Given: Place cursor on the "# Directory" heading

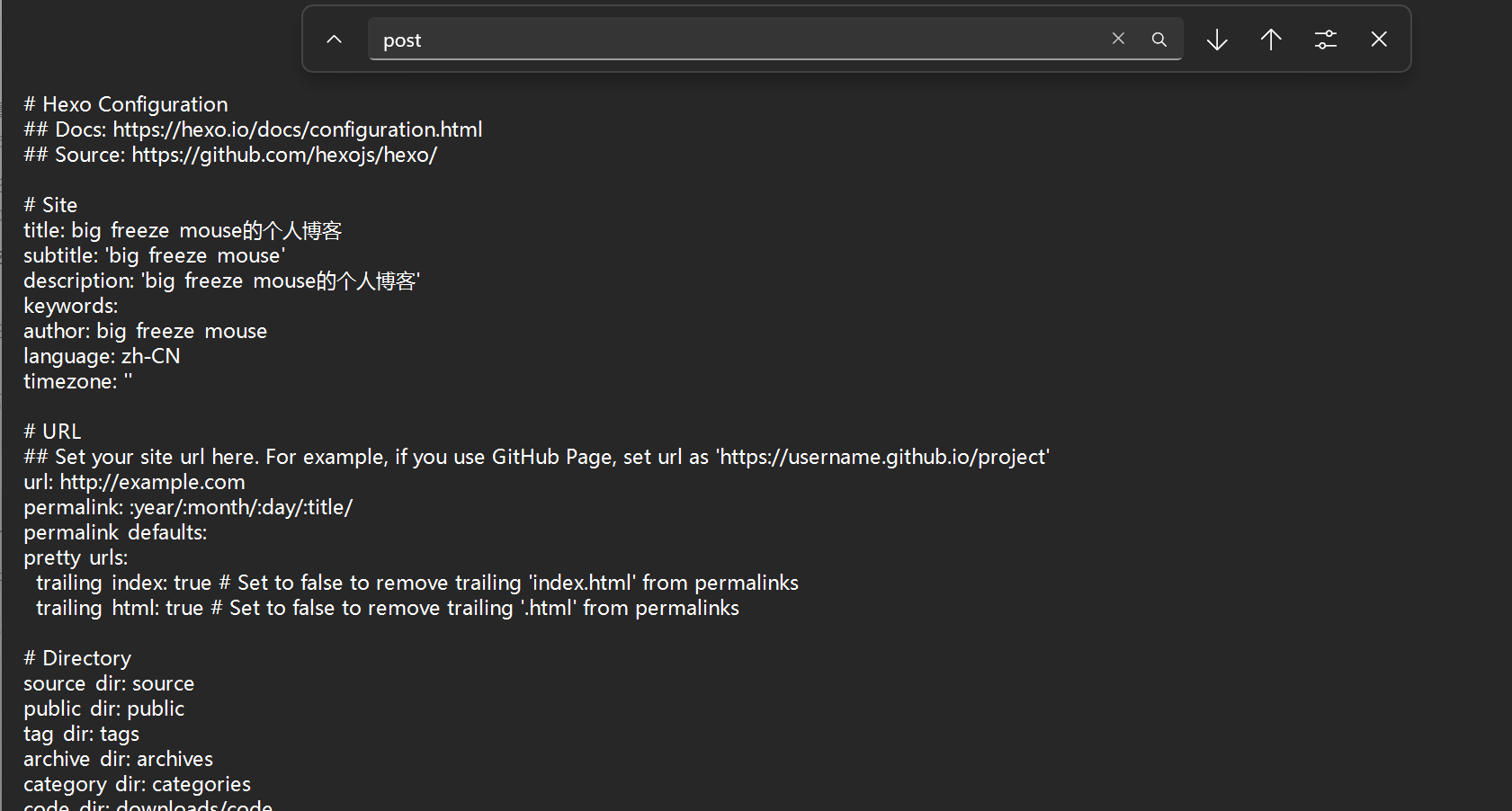Looking at the screenshot, I should (77, 659).
